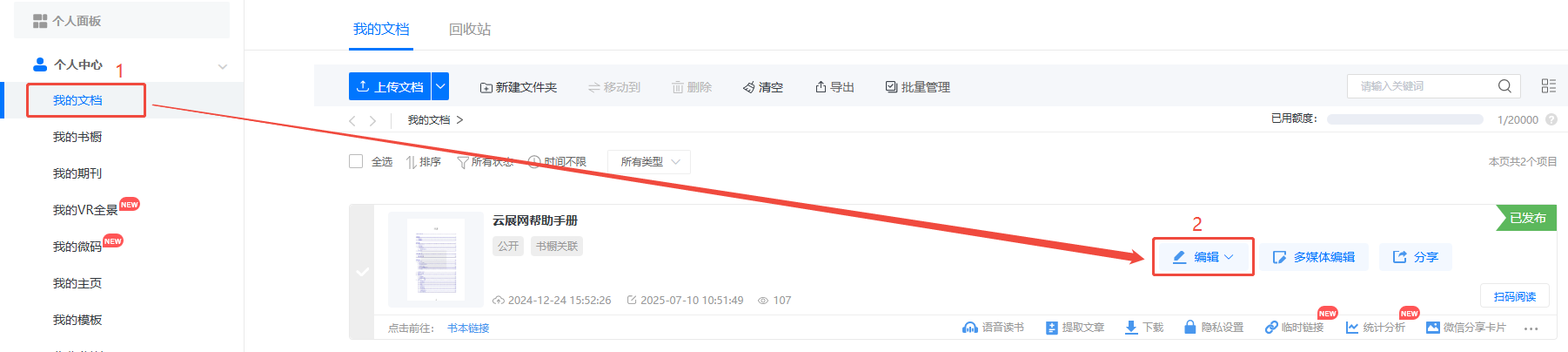The height and width of the screenshot is (352, 1568).
Task: Open 统计分析 statistics chart
Action: (x=1375, y=328)
